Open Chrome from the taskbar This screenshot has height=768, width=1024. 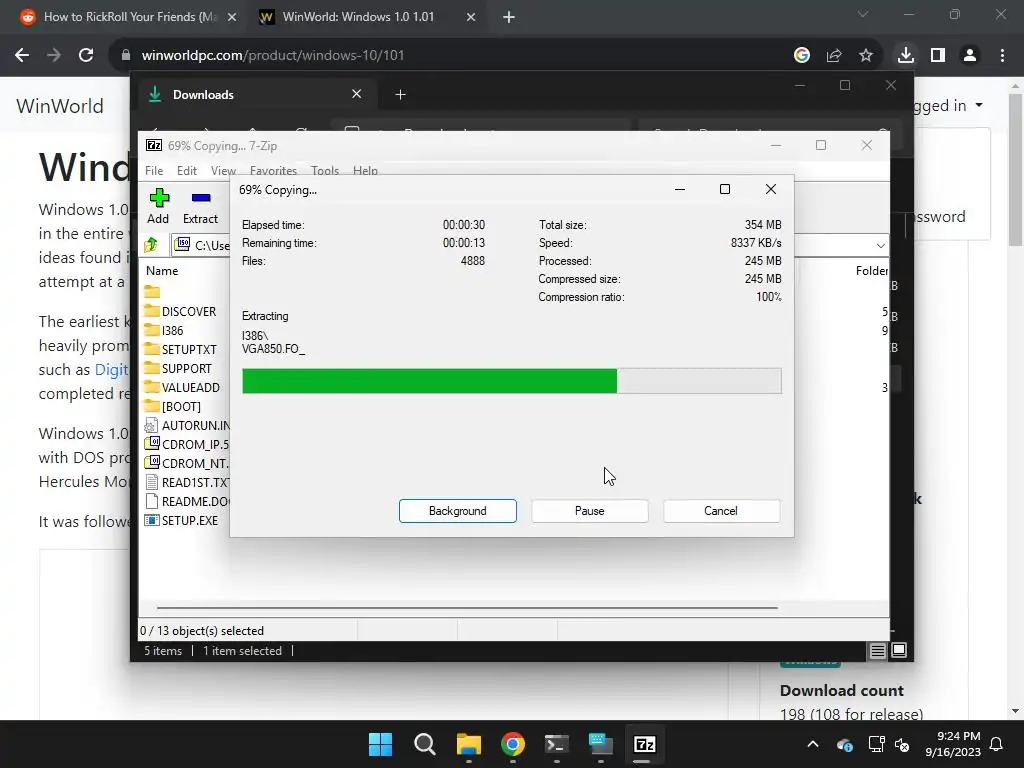pyautogui.click(x=513, y=744)
